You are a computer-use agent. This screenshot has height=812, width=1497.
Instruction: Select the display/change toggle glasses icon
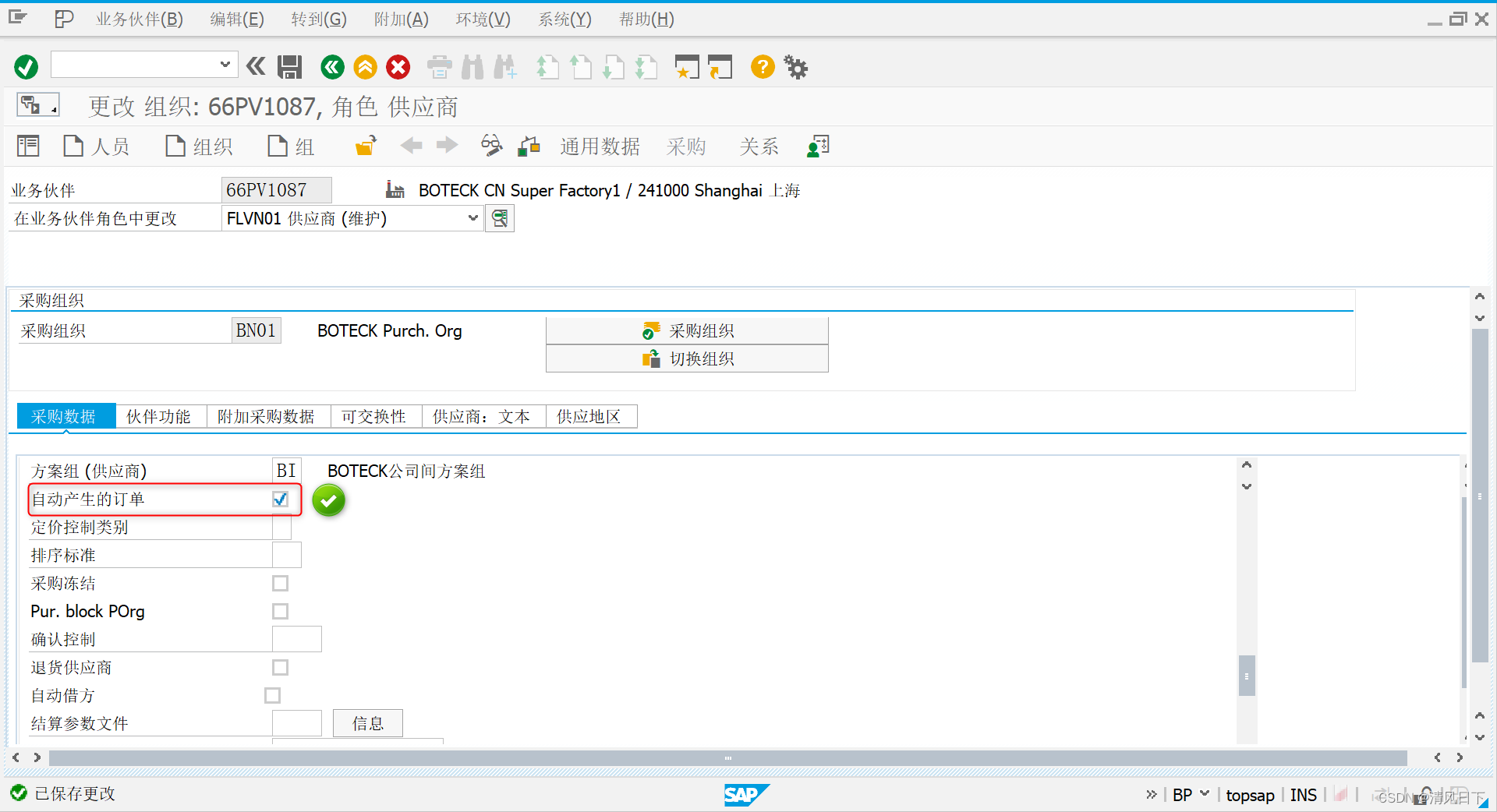(491, 146)
